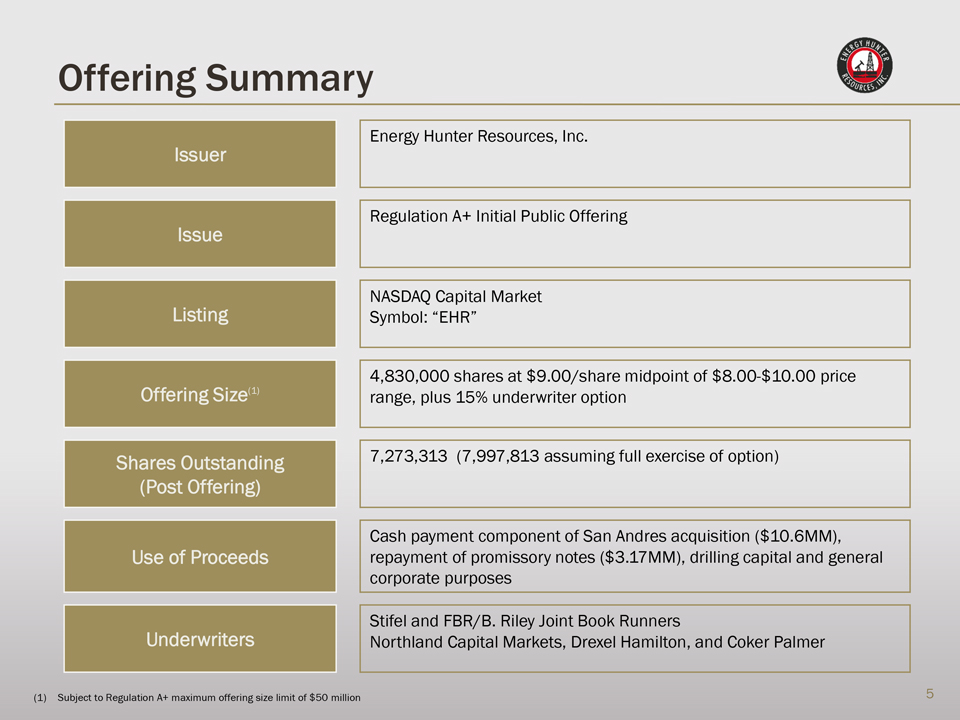Select the 7,273,313 shares outstanding text box
The width and height of the screenshot is (960, 720).
click(x=634, y=474)
